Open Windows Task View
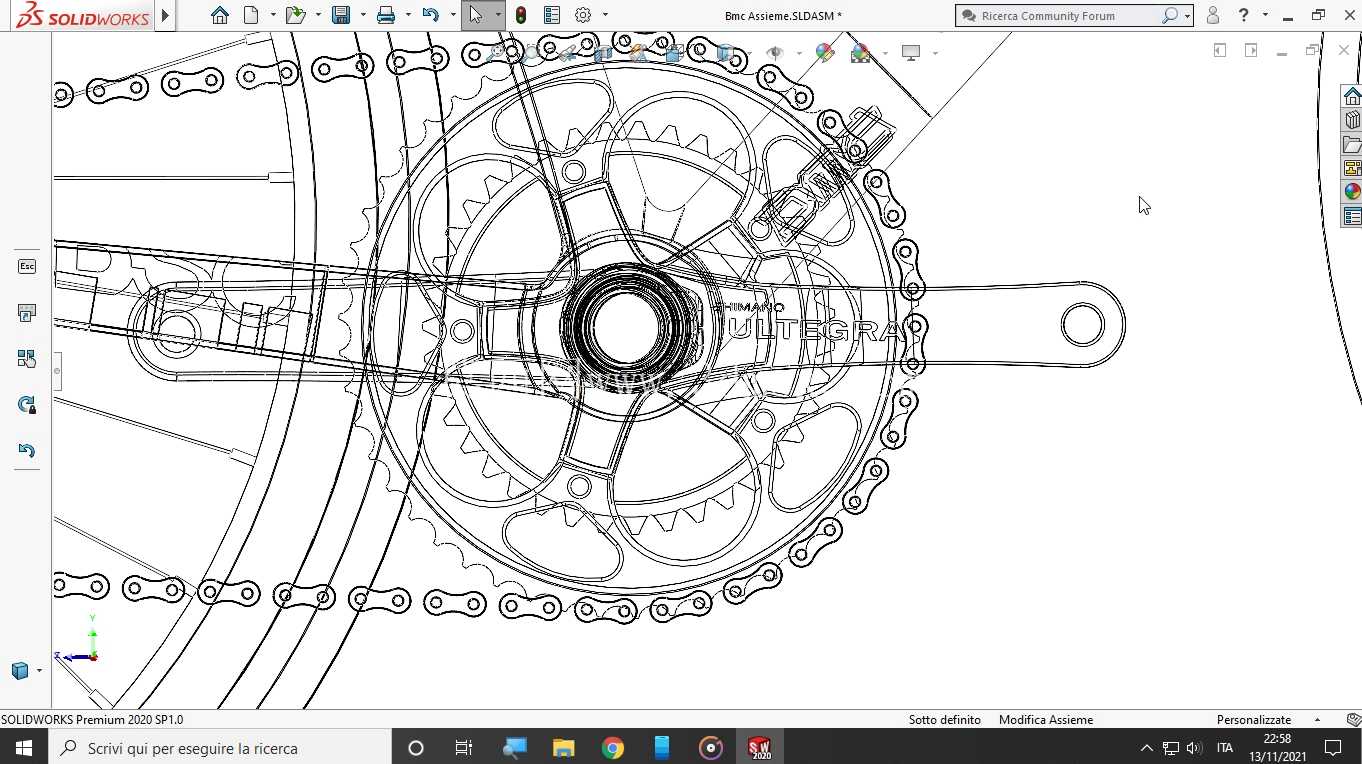1362x764 pixels. pyautogui.click(x=464, y=748)
